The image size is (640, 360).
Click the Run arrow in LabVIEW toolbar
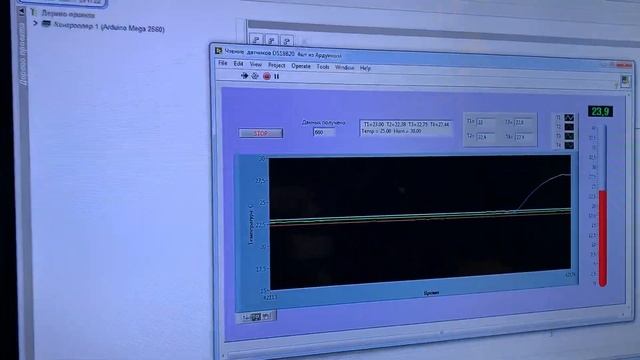[x=244, y=76]
